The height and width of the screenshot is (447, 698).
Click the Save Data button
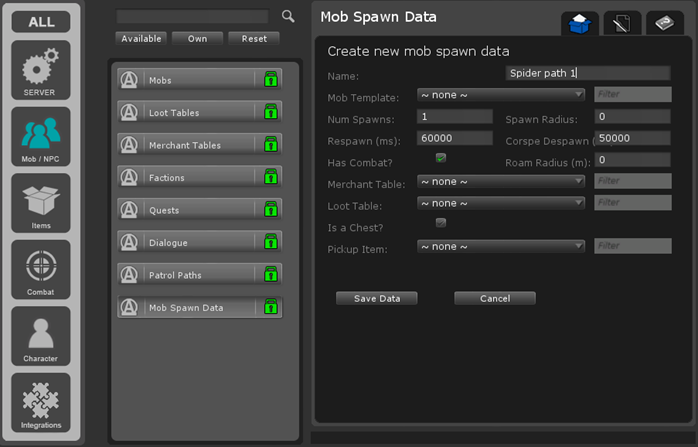[376, 298]
